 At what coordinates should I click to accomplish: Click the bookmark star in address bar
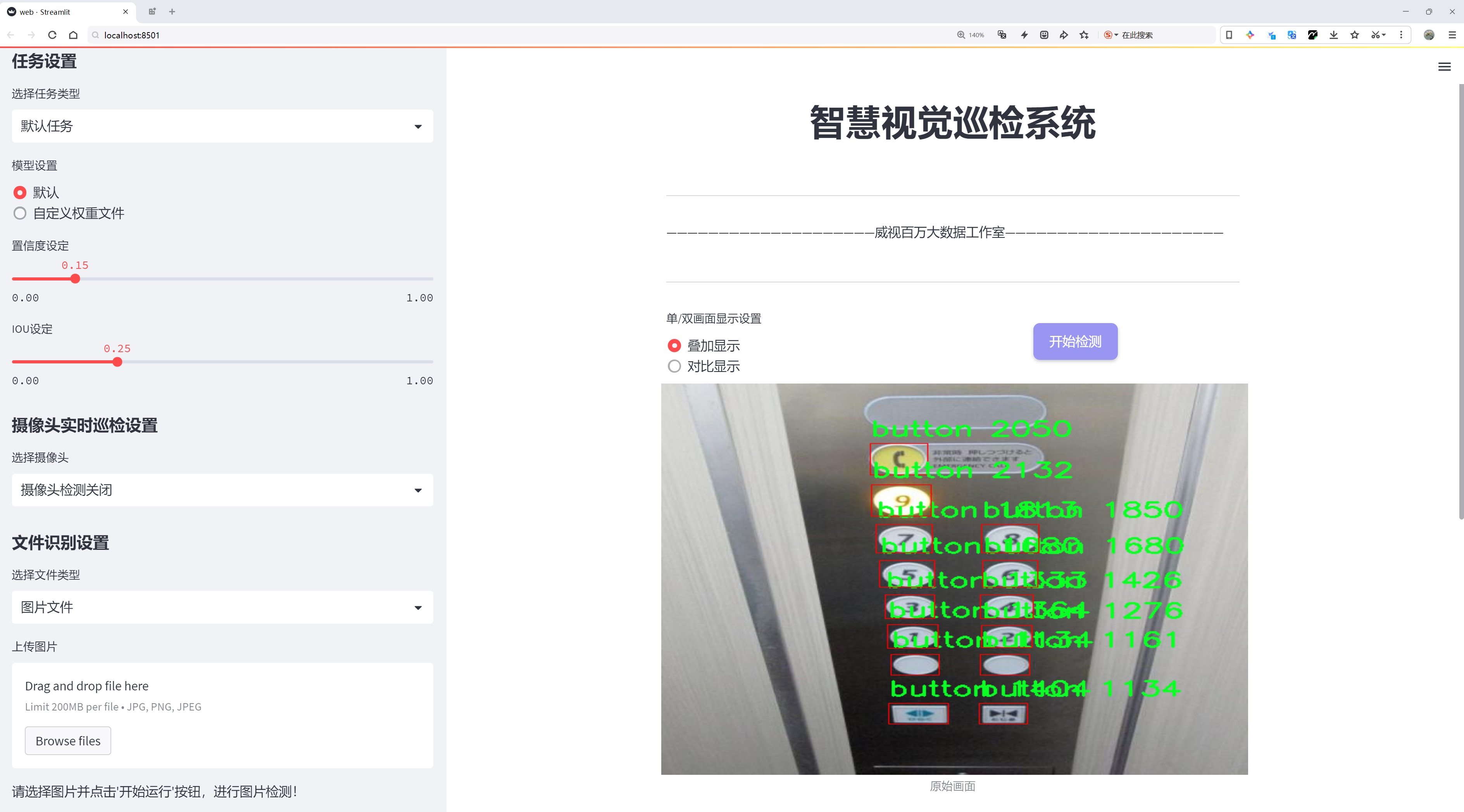tap(1084, 35)
